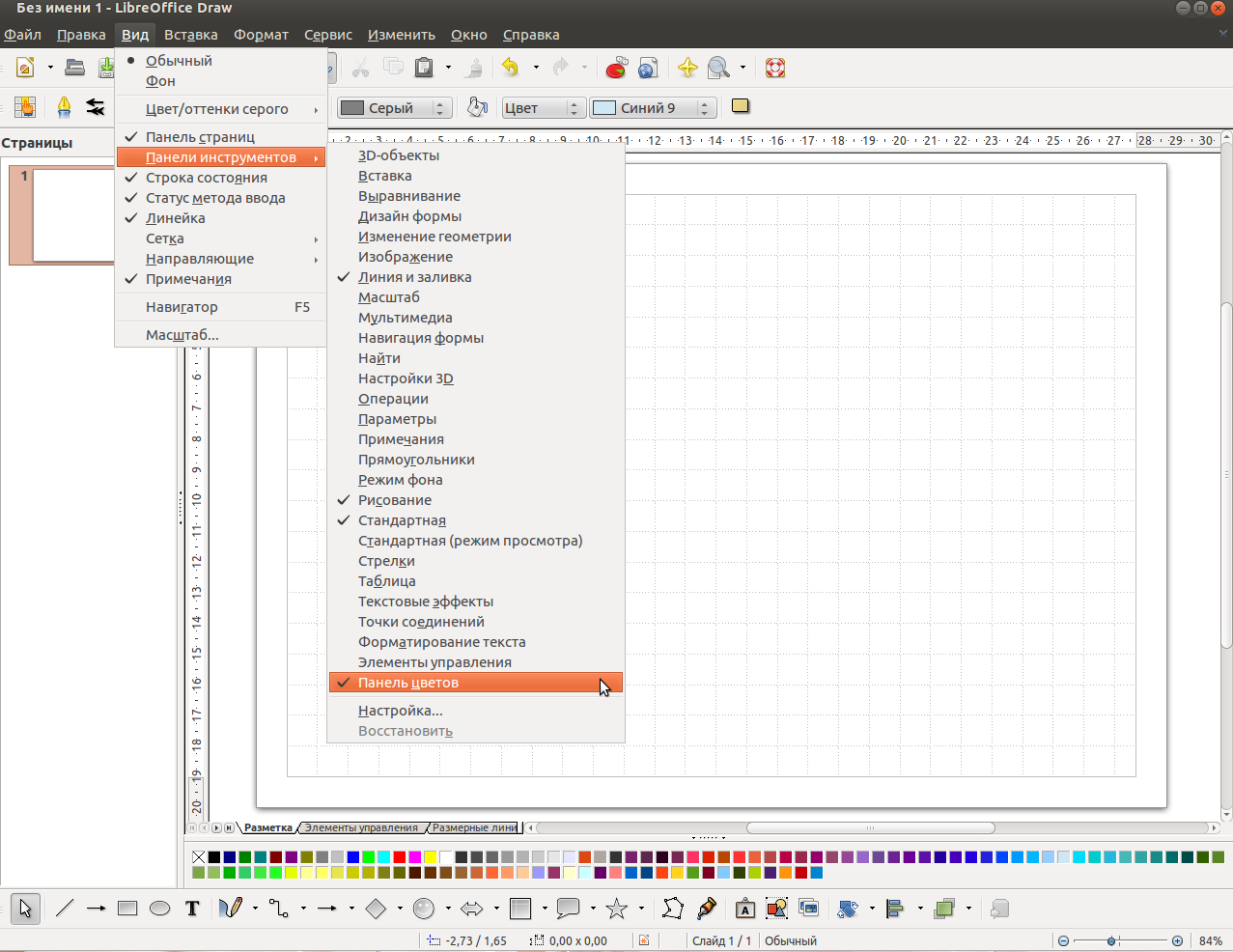The image size is (1233, 952).
Task: Open the Paste options dropdown arrow
Action: (x=448, y=68)
